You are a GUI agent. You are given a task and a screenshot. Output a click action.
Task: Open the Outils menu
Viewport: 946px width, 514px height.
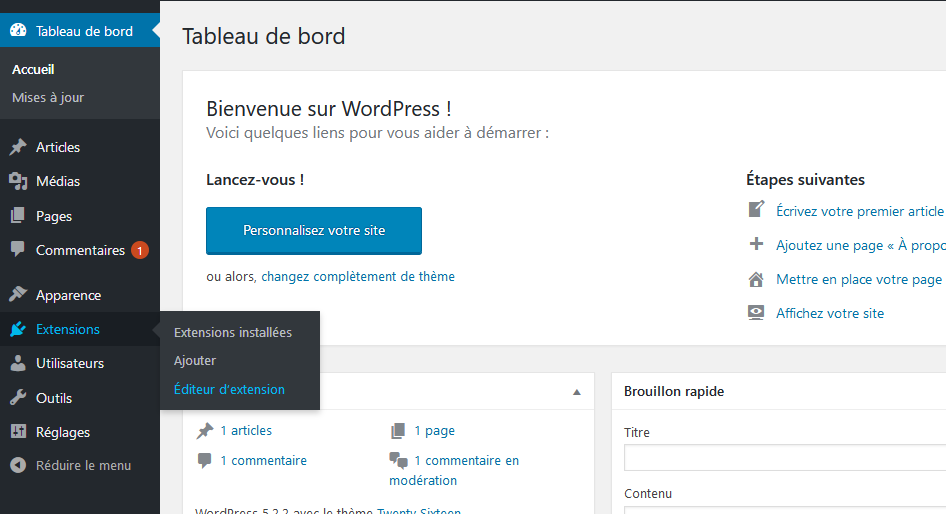[x=54, y=398]
